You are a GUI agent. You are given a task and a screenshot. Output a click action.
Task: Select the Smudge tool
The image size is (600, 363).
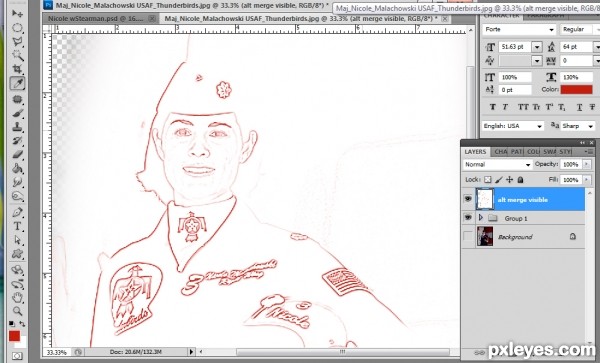click(17, 182)
